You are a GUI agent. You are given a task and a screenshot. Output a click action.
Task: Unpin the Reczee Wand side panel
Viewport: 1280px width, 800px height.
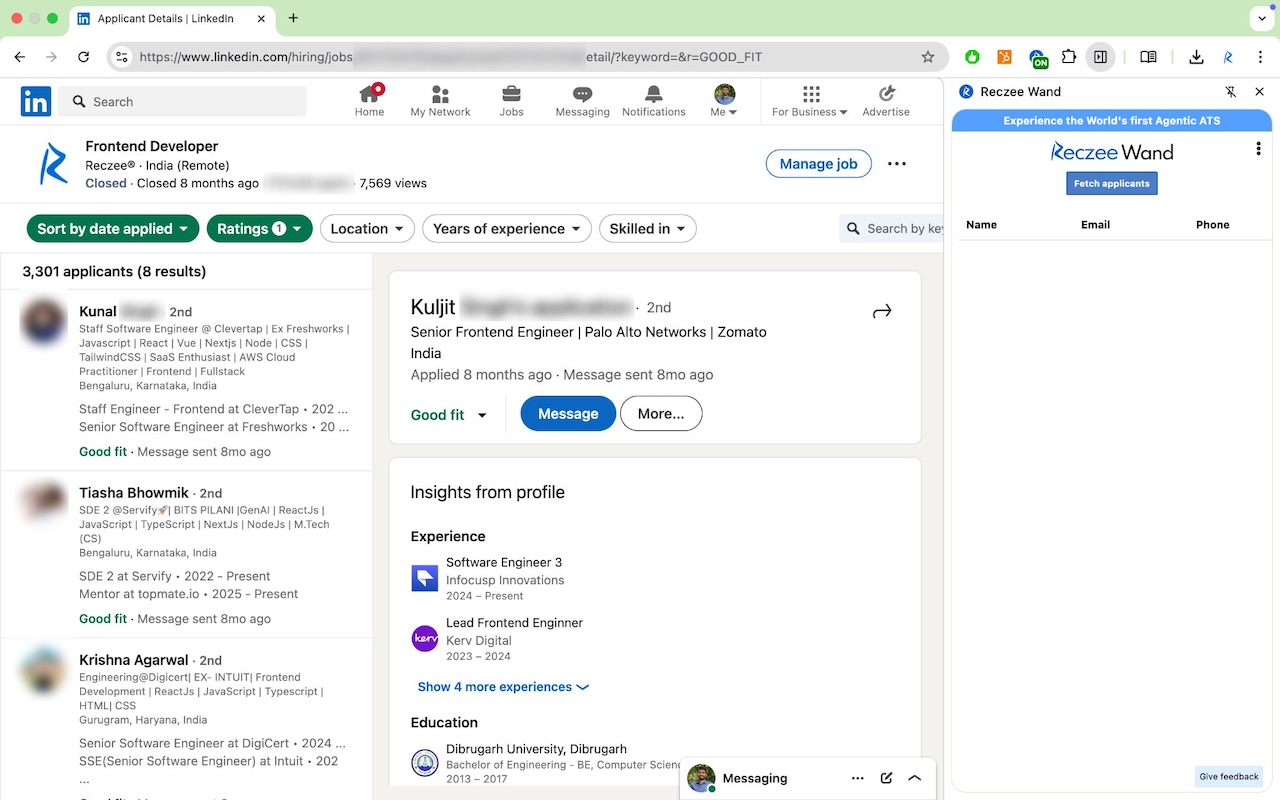(1231, 92)
